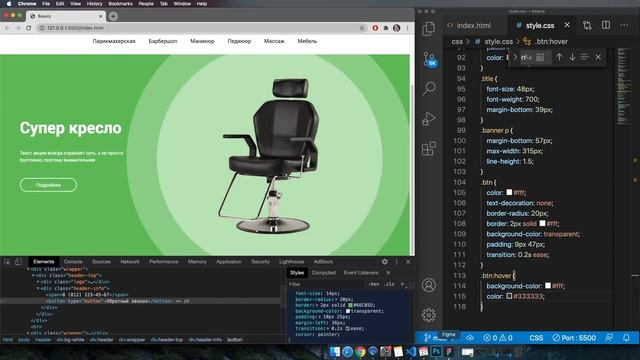Click the DevTools inspect element icon
The width and height of the screenshot is (640, 360).
(x=7, y=262)
